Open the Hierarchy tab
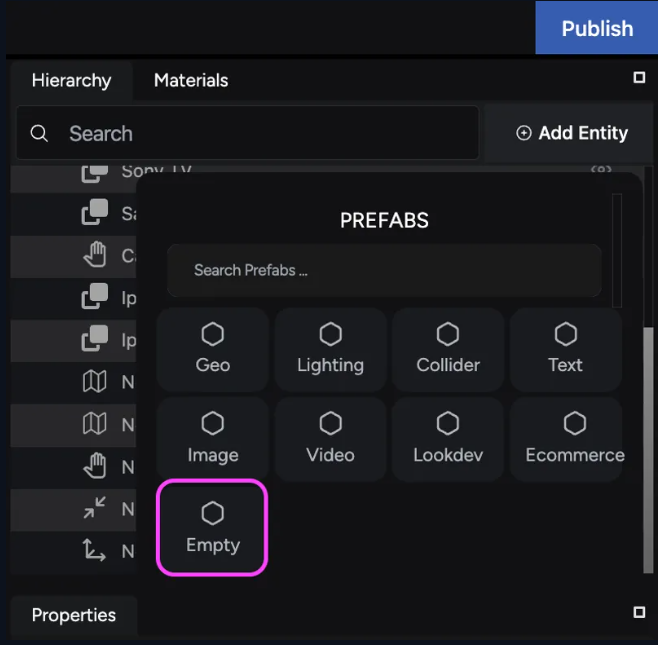 72,80
